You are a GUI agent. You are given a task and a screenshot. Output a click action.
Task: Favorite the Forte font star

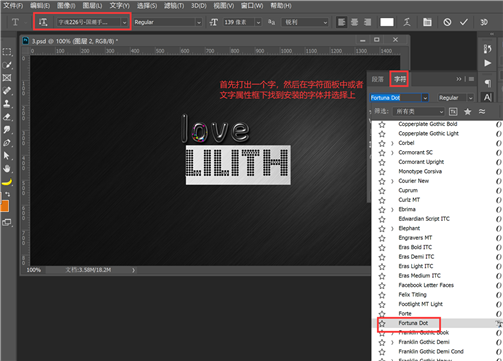(382, 314)
